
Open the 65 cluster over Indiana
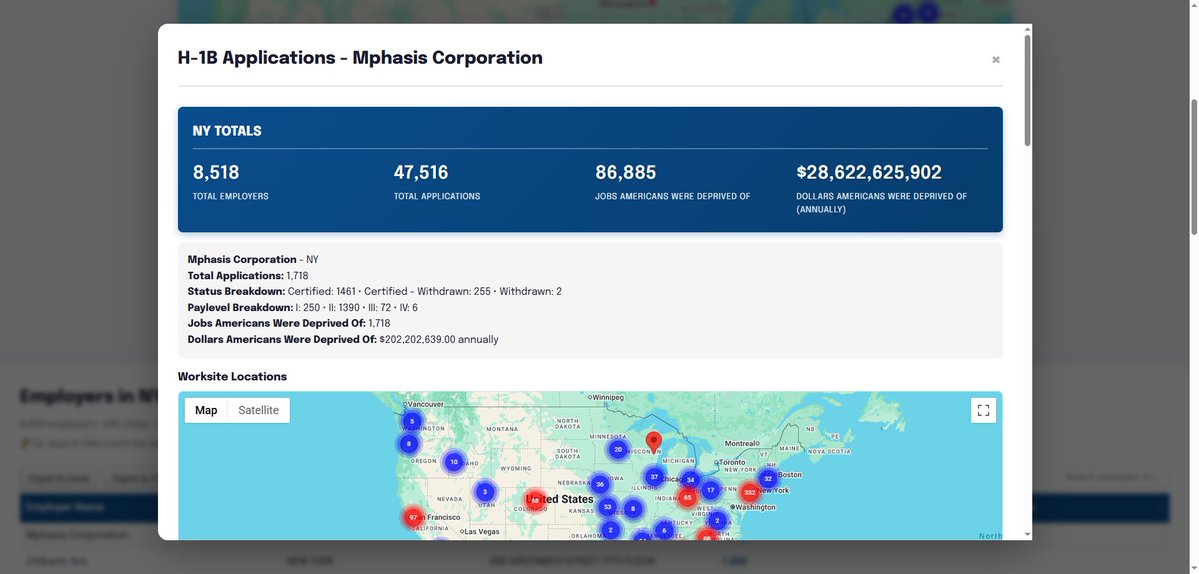click(687, 498)
